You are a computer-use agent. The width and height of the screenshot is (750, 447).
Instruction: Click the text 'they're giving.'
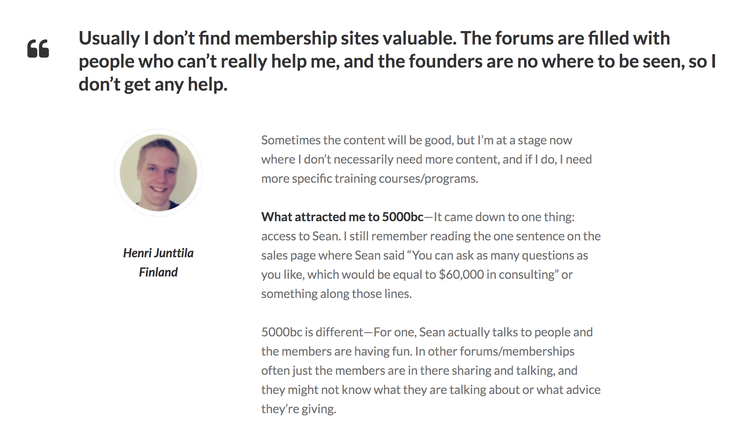(x=298, y=409)
